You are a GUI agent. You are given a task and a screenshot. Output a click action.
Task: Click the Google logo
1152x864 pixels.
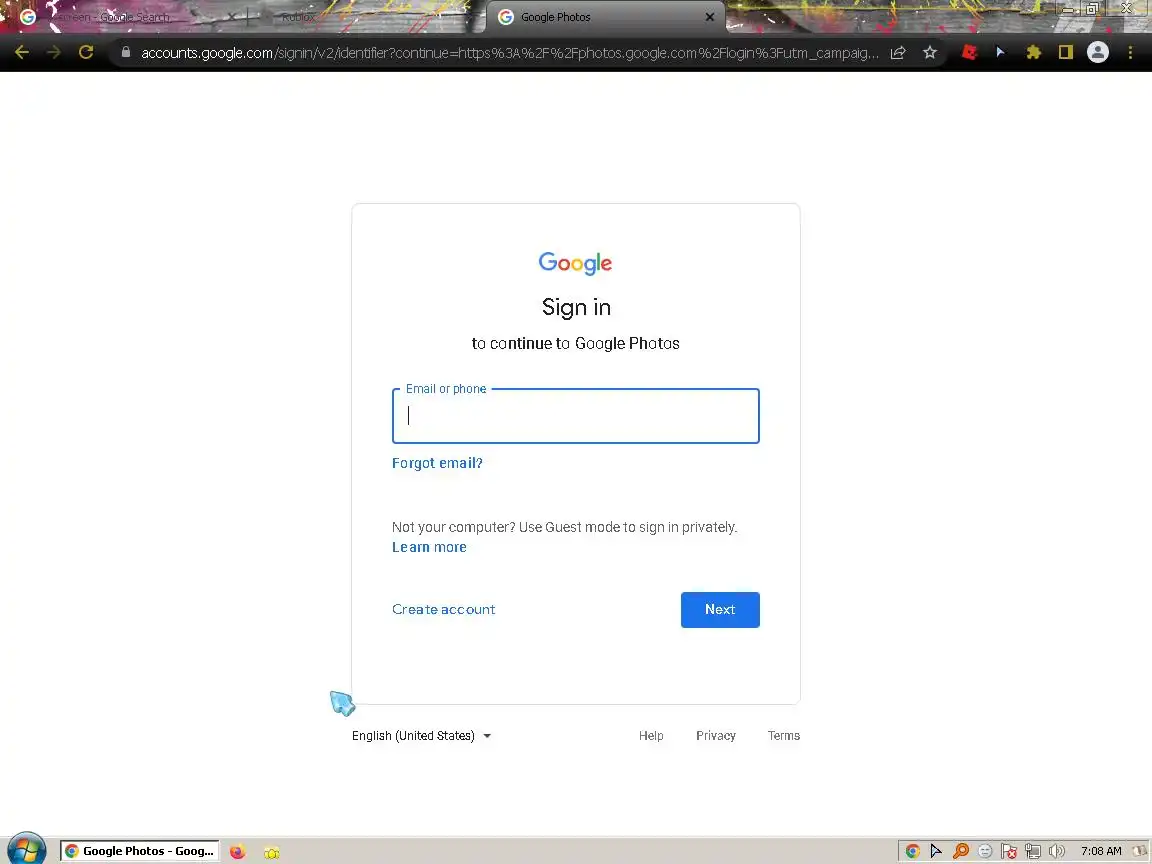click(x=575, y=263)
